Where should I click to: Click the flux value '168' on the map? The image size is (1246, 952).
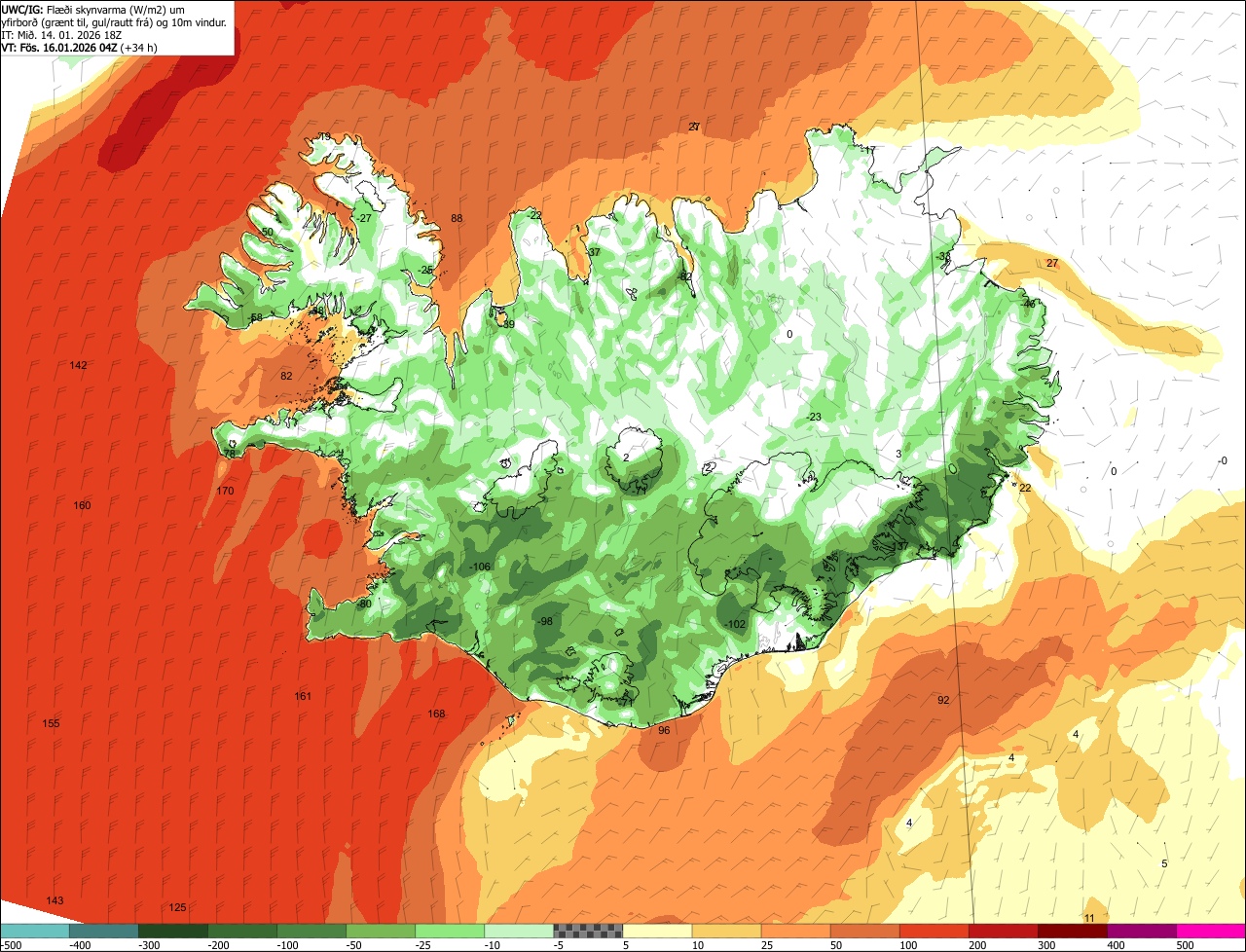click(x=436, y=714)
